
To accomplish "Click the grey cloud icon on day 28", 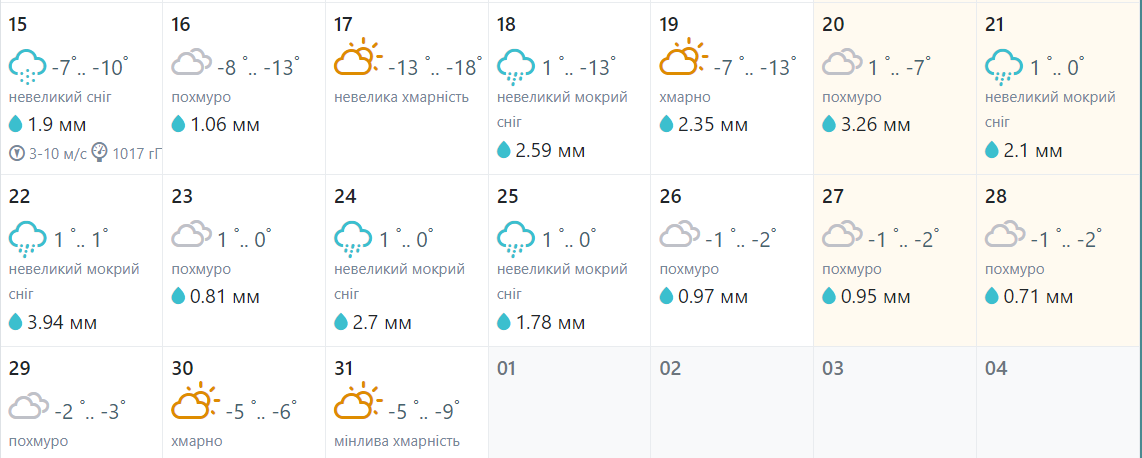I will 1005,236.
